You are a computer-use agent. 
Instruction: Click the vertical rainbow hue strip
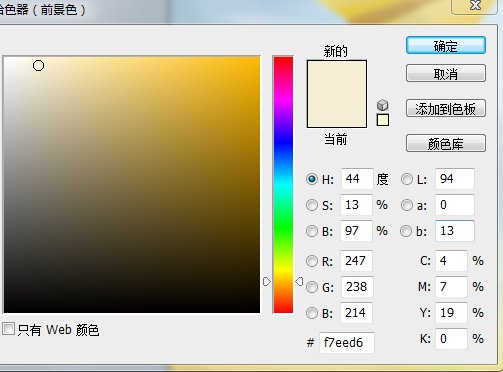click(x=283, y=184)
